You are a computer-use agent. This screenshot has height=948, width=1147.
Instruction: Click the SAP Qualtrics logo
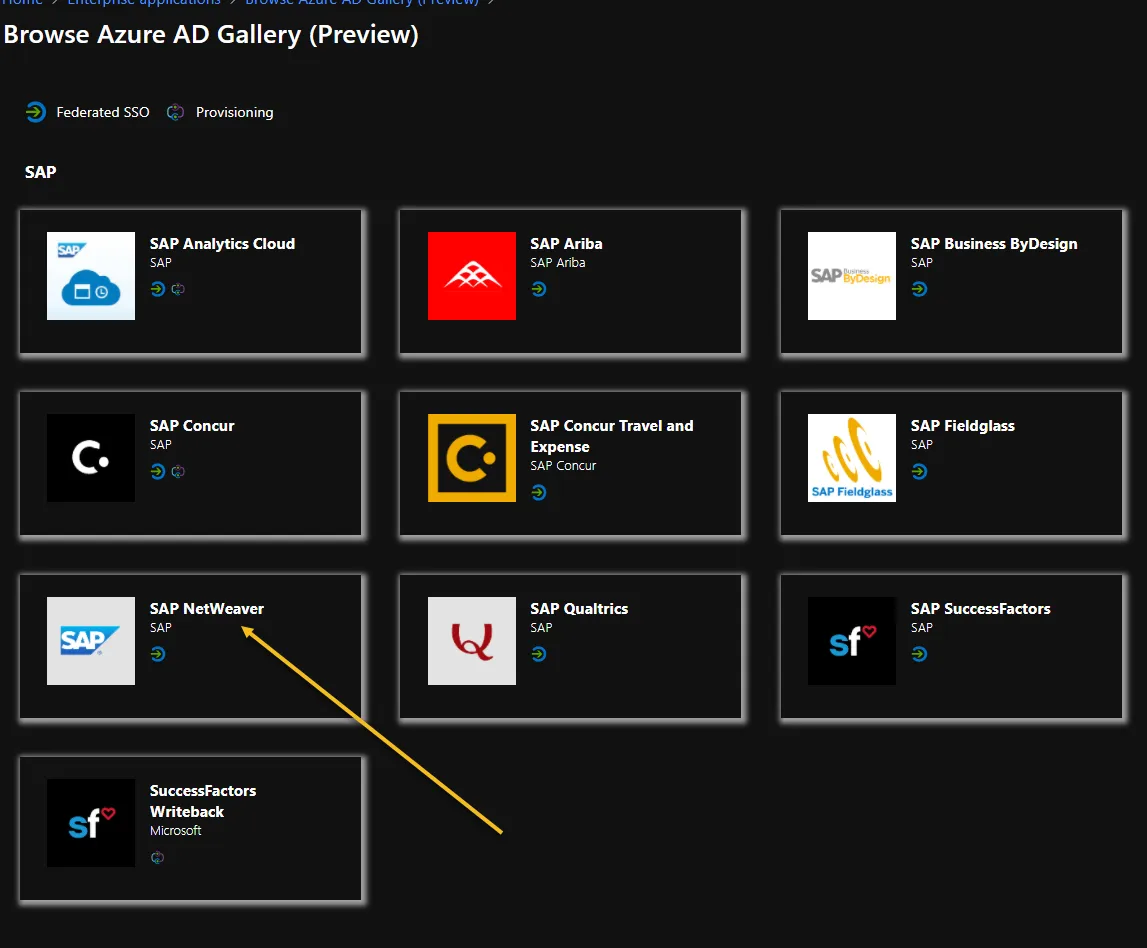pos(472,641)
